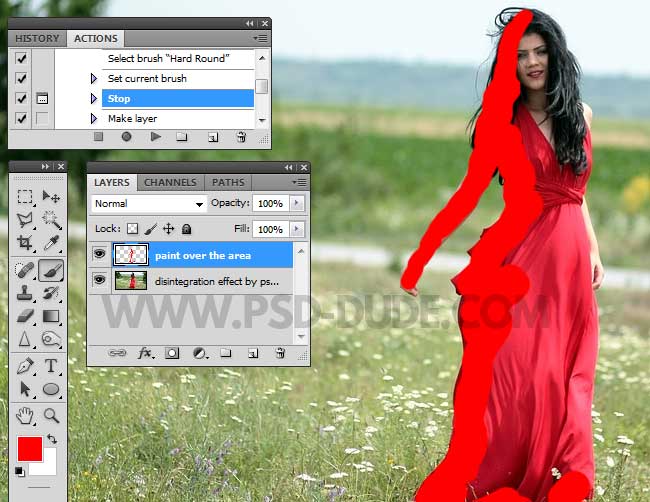Delete the selected layer
The image size is (650, 502).
280,353
